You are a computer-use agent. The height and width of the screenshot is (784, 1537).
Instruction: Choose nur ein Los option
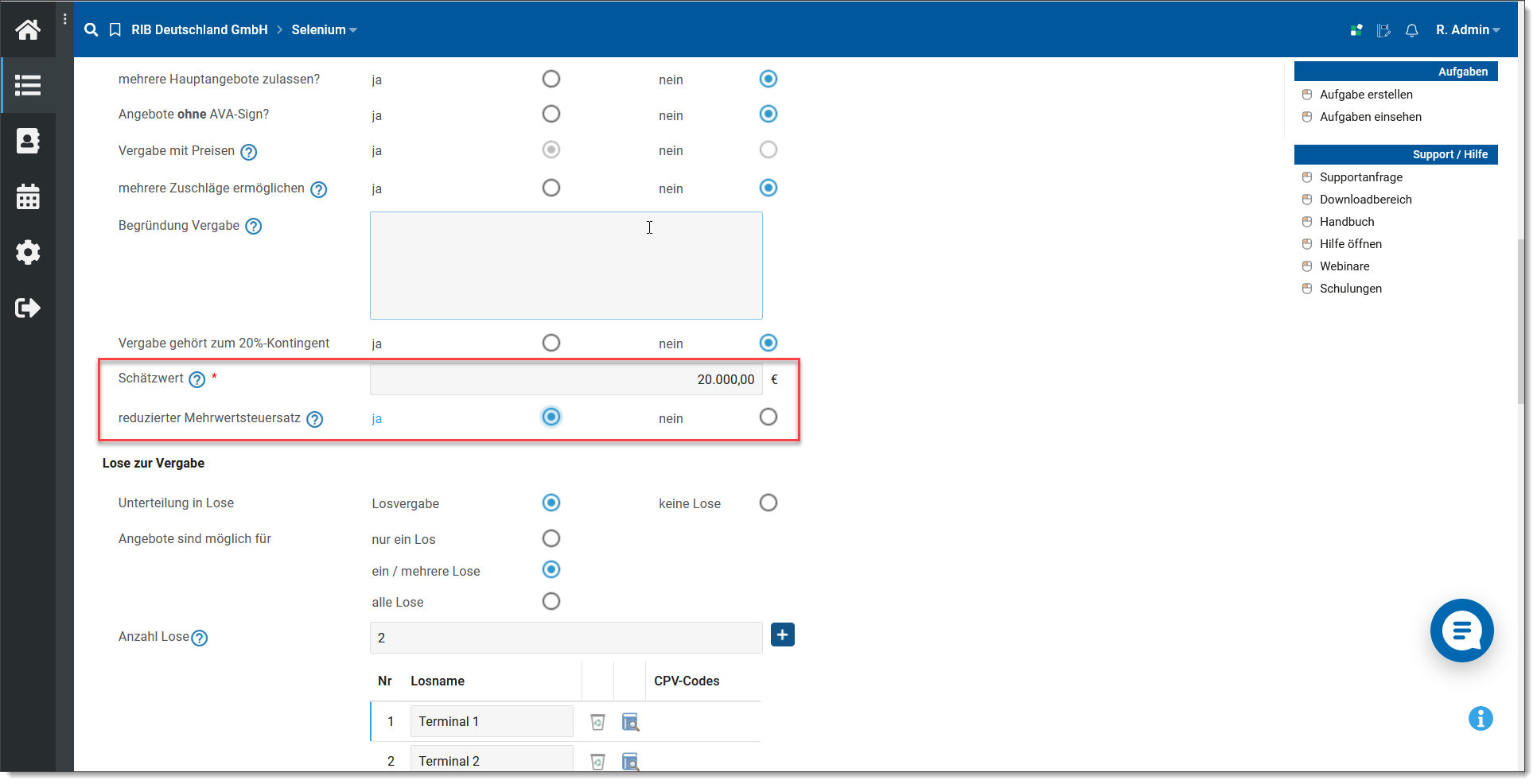551,538
